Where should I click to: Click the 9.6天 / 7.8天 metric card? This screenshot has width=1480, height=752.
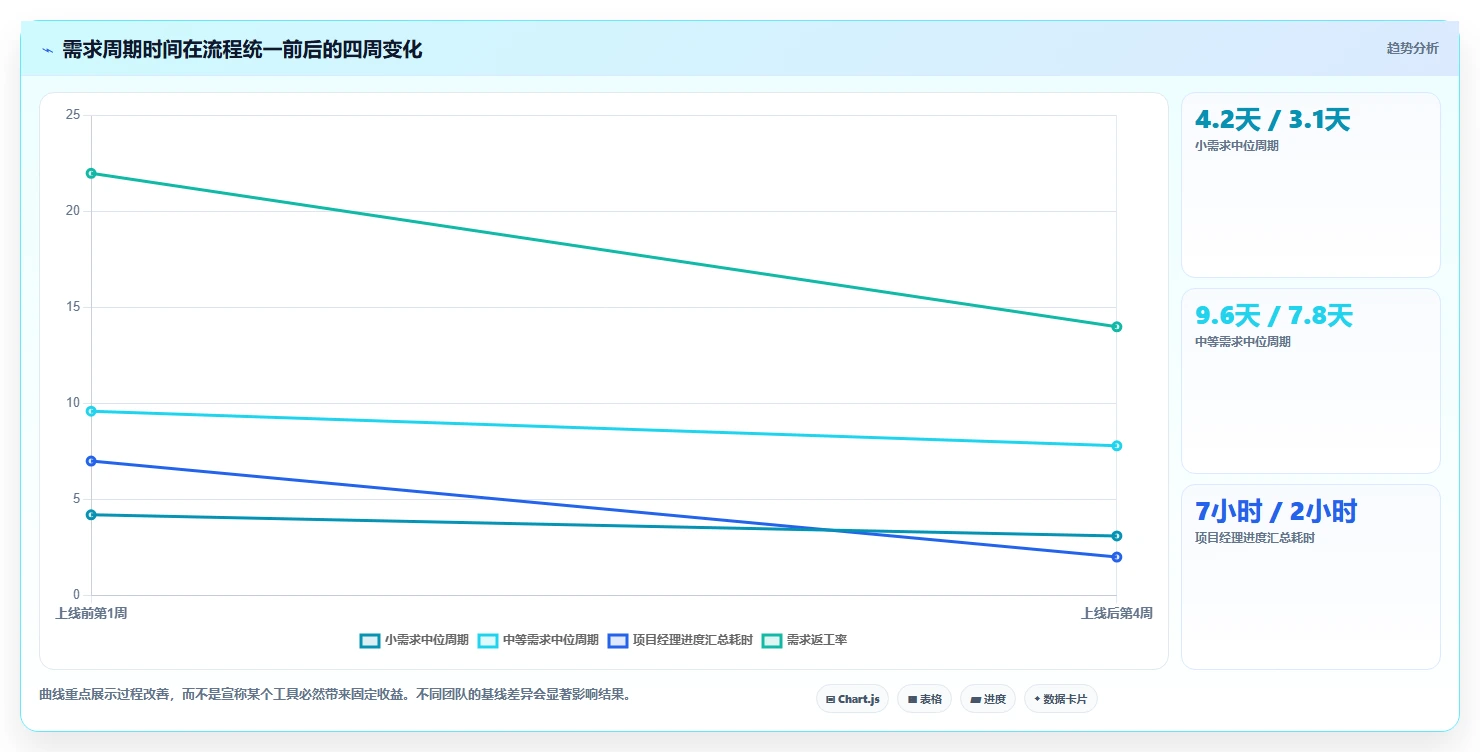(x=1311, y=381)
